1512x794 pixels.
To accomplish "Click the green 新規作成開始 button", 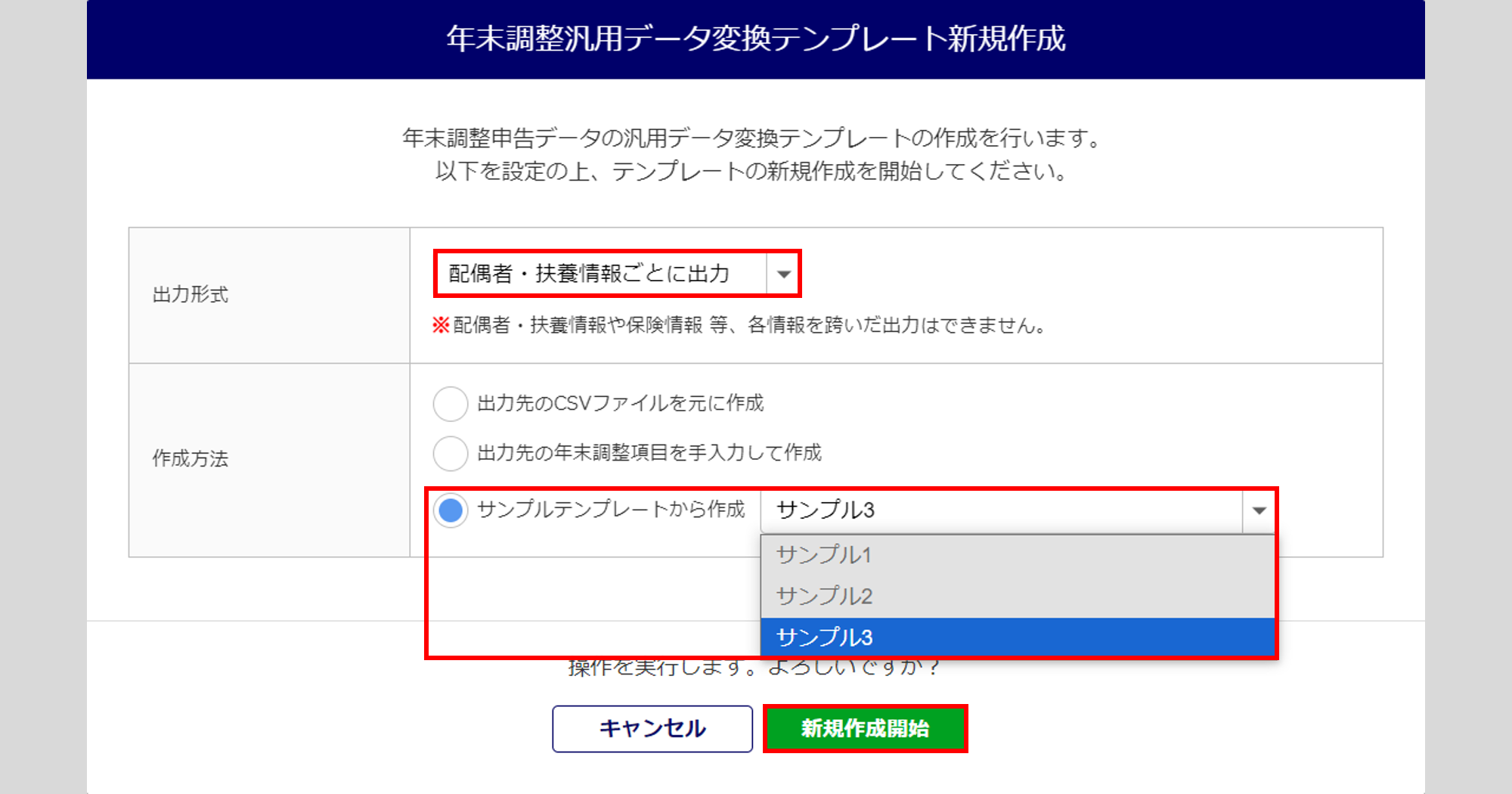I will (x=865, y=728).
